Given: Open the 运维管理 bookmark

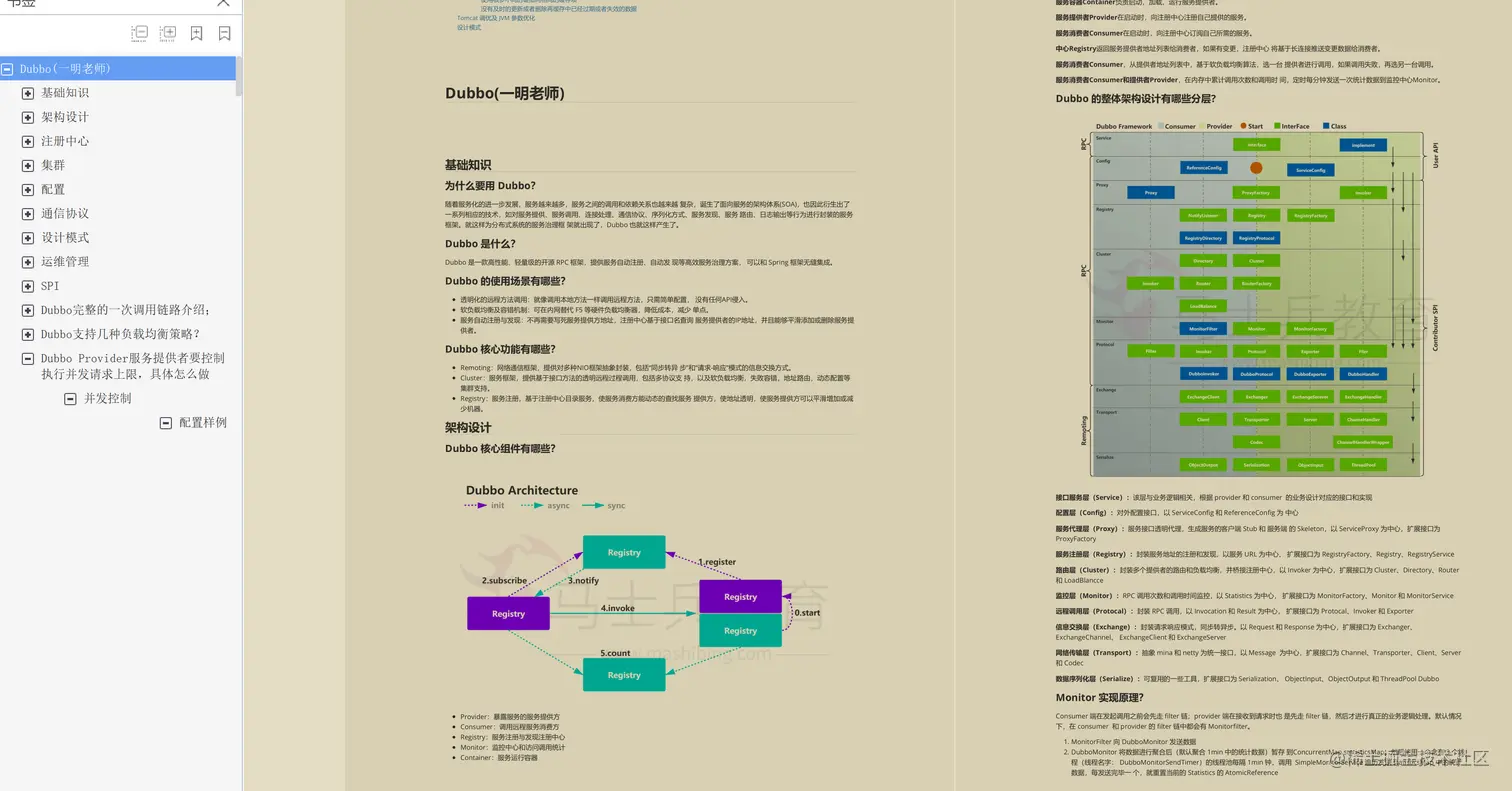Looking at the screenshot, I should [65, 261].
